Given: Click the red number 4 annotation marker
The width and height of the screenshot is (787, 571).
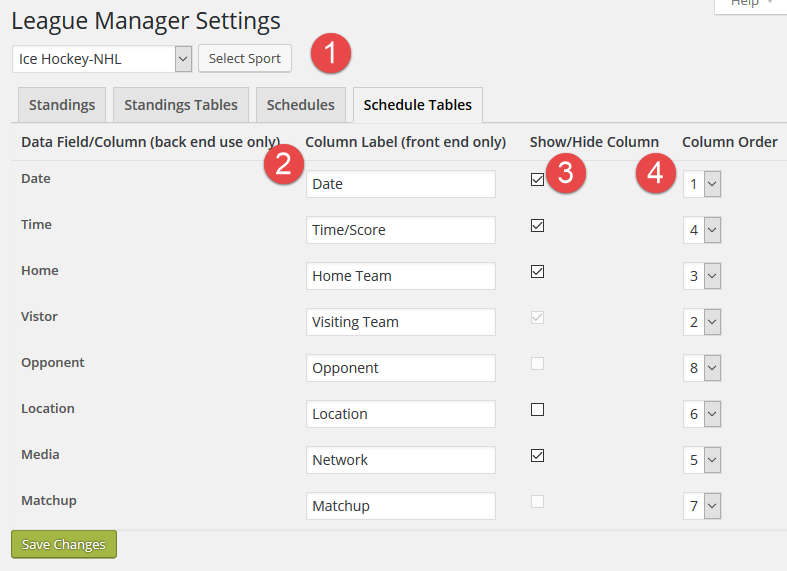Looking at the screenshot, I should pos(655,173).
